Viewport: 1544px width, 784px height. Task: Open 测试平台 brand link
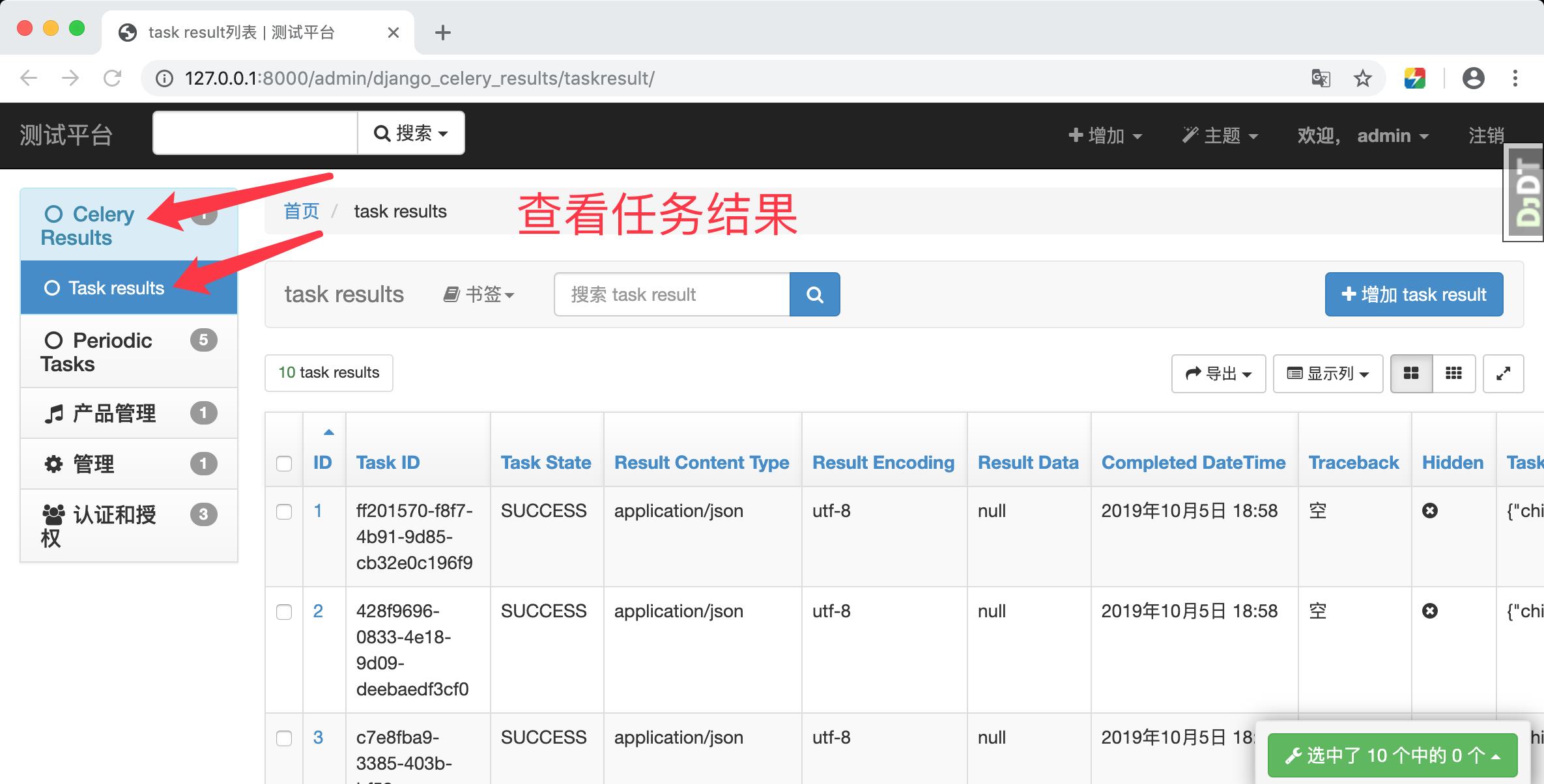(x=66, y=135)
